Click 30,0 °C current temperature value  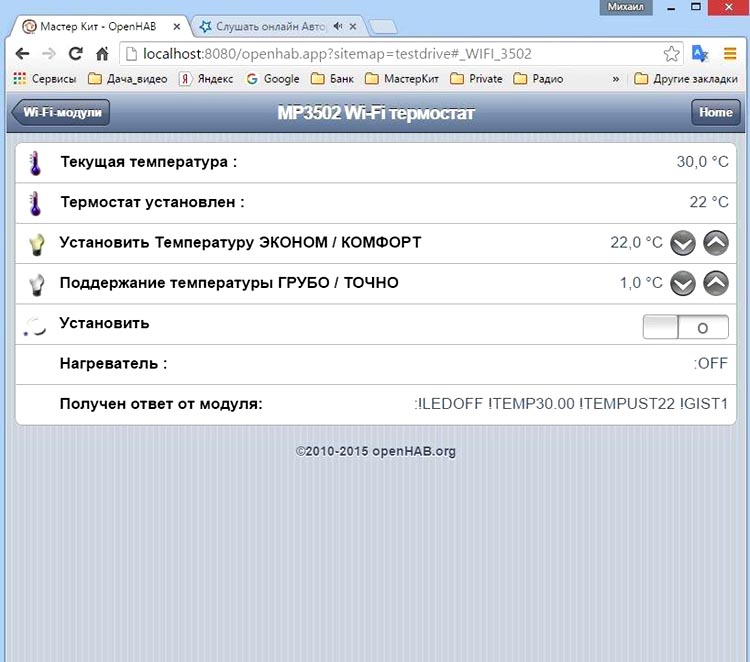click(702, 162)
